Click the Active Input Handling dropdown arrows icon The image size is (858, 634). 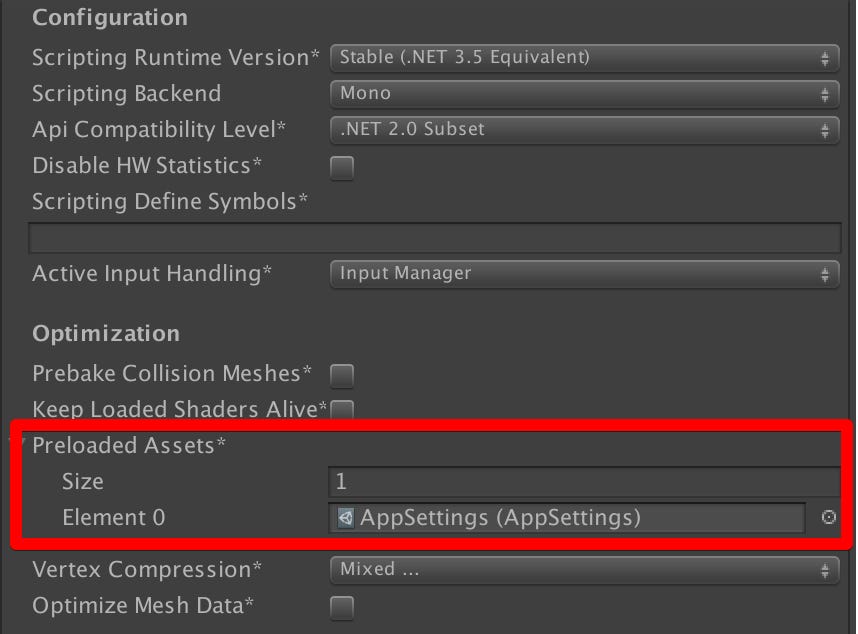(x=826, y=273)
